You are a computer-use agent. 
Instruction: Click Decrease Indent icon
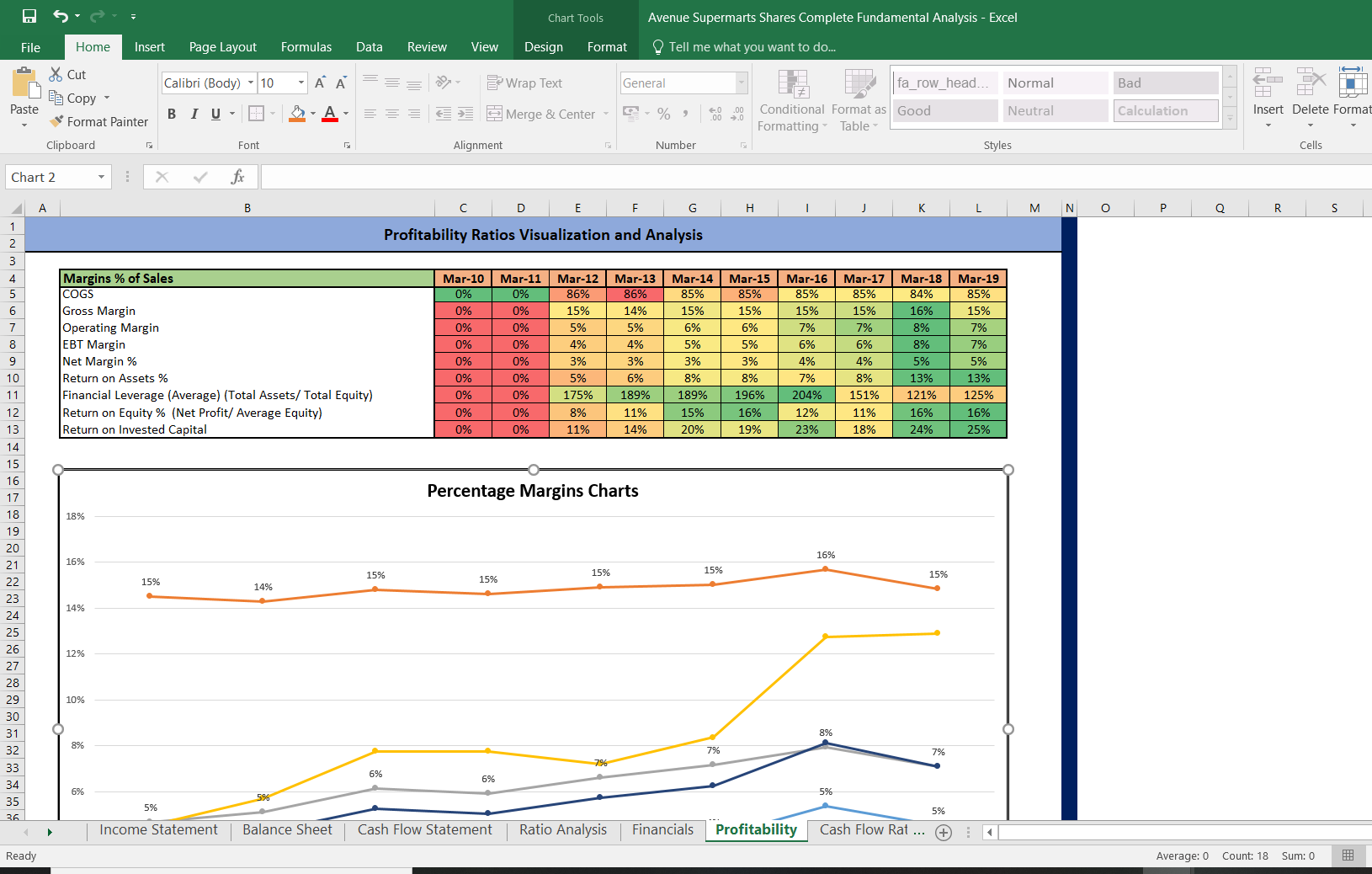(444, 114)
